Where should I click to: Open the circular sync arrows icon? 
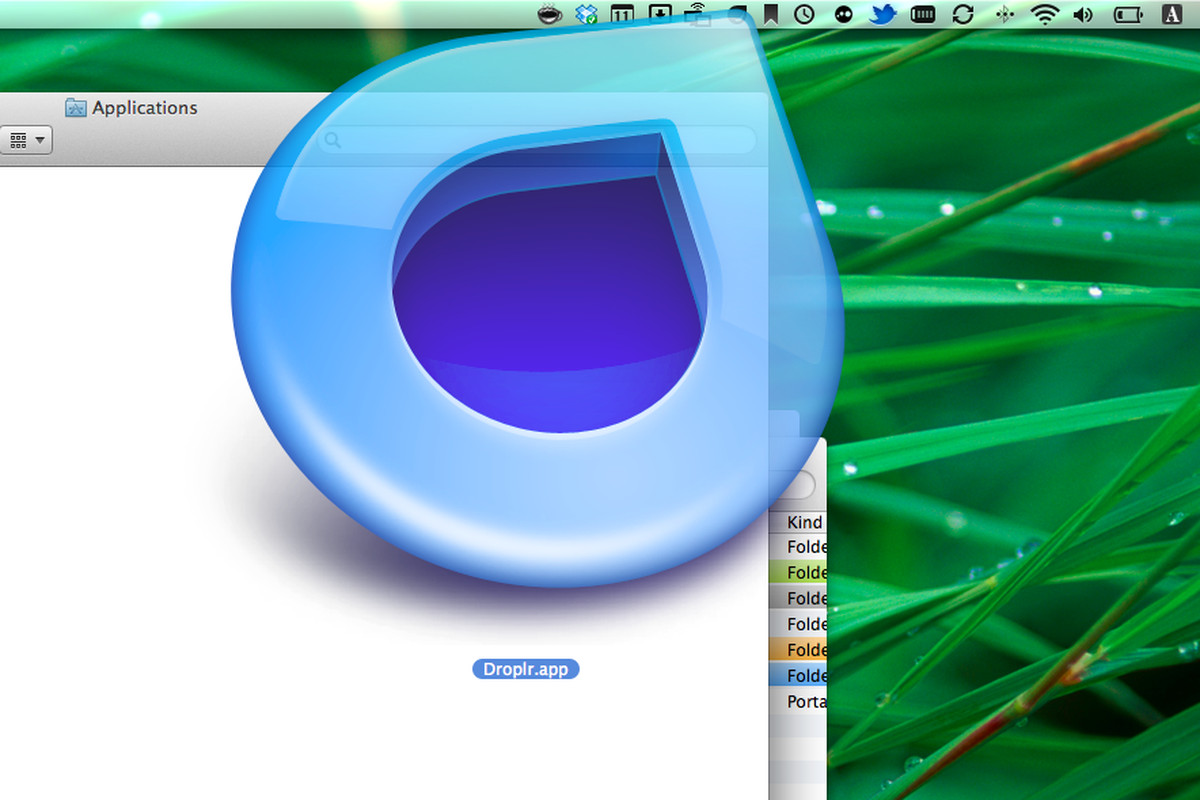pos(964,14)
